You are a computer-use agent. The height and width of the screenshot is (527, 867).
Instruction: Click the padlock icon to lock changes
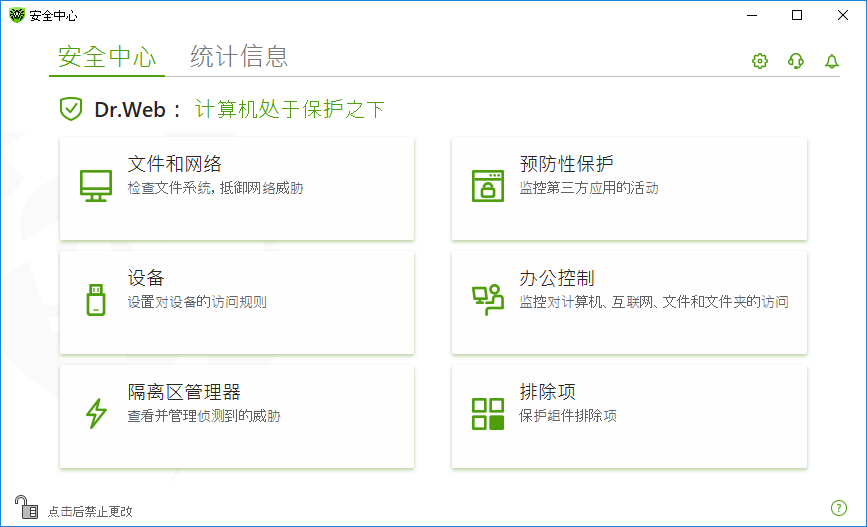[26, 507]
